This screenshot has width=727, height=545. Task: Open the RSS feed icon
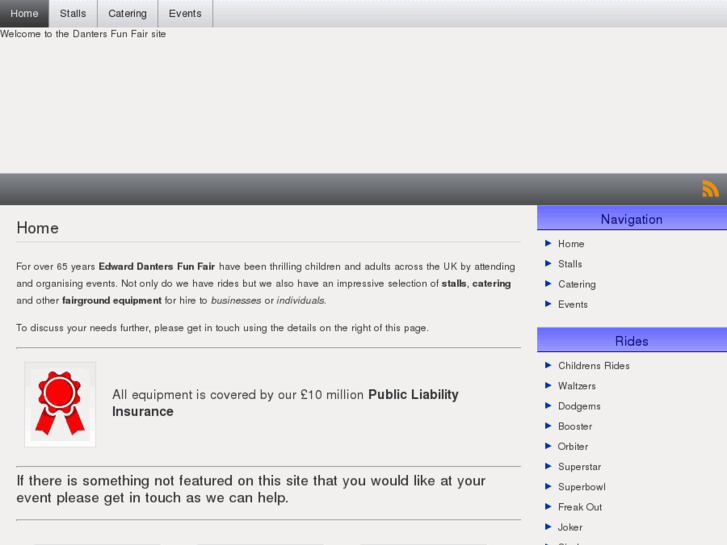click(710, 189)
